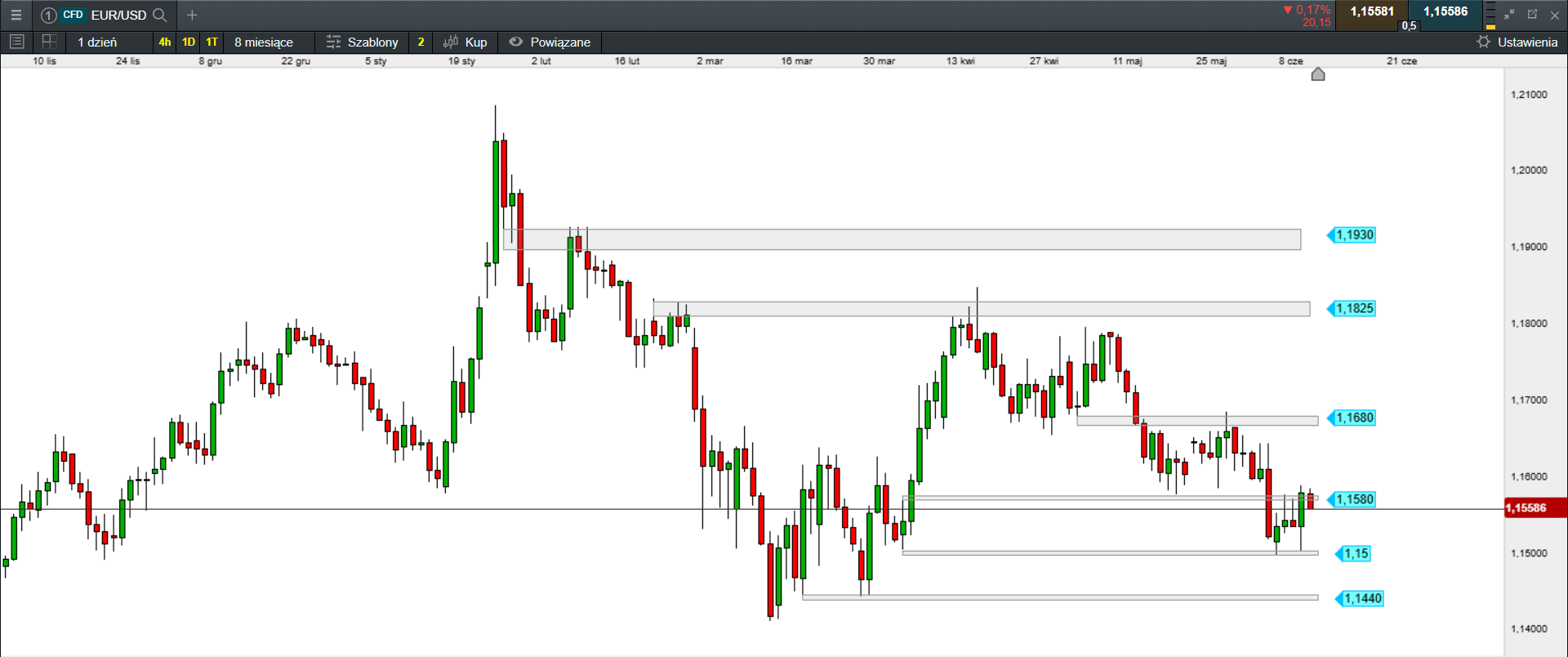Click the 19 sty date on time axis
Screen dimensions: 1568x657
tap(461, 61)
